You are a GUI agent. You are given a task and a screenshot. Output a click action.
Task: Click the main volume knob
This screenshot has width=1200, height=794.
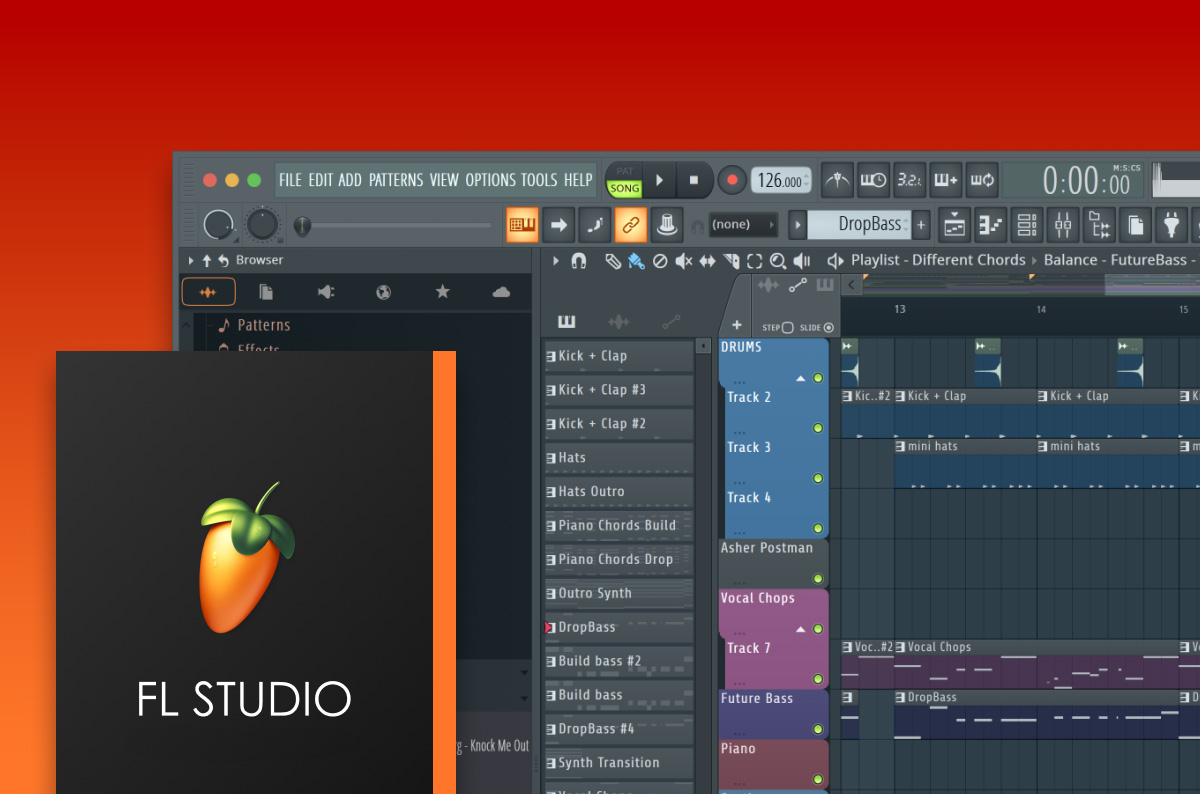(x=219, y=225)
